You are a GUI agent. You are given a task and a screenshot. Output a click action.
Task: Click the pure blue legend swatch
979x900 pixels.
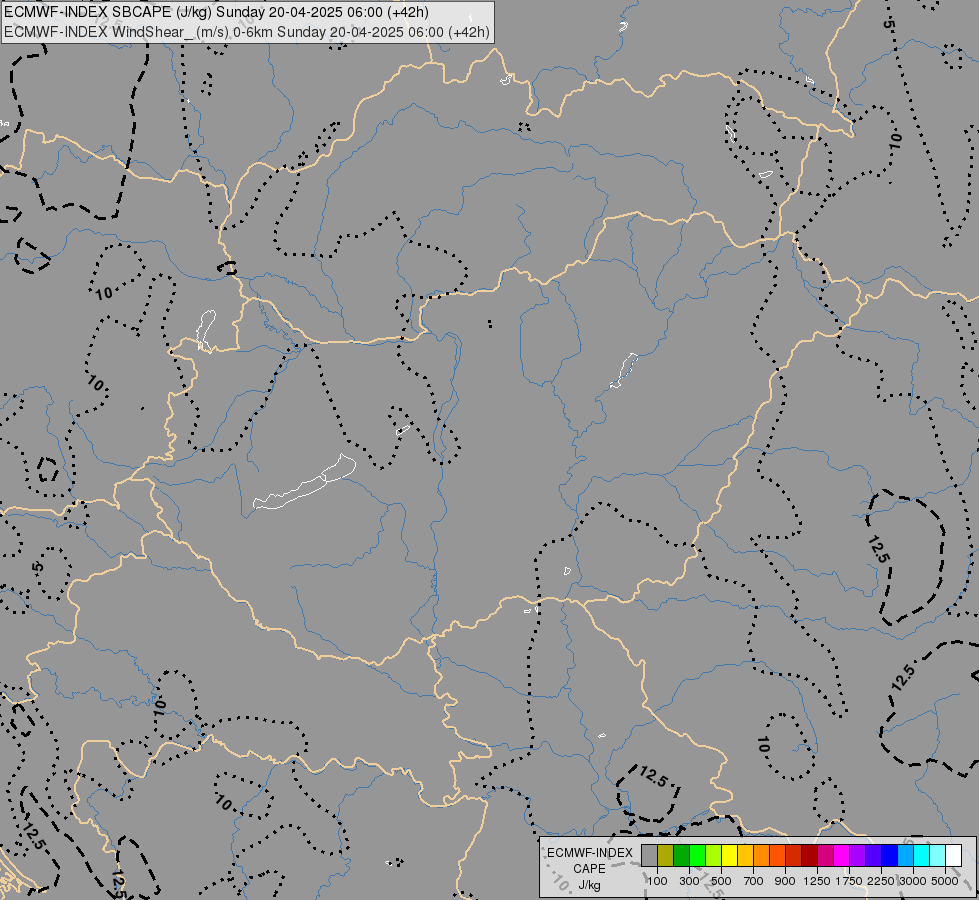tap(890, 855)
